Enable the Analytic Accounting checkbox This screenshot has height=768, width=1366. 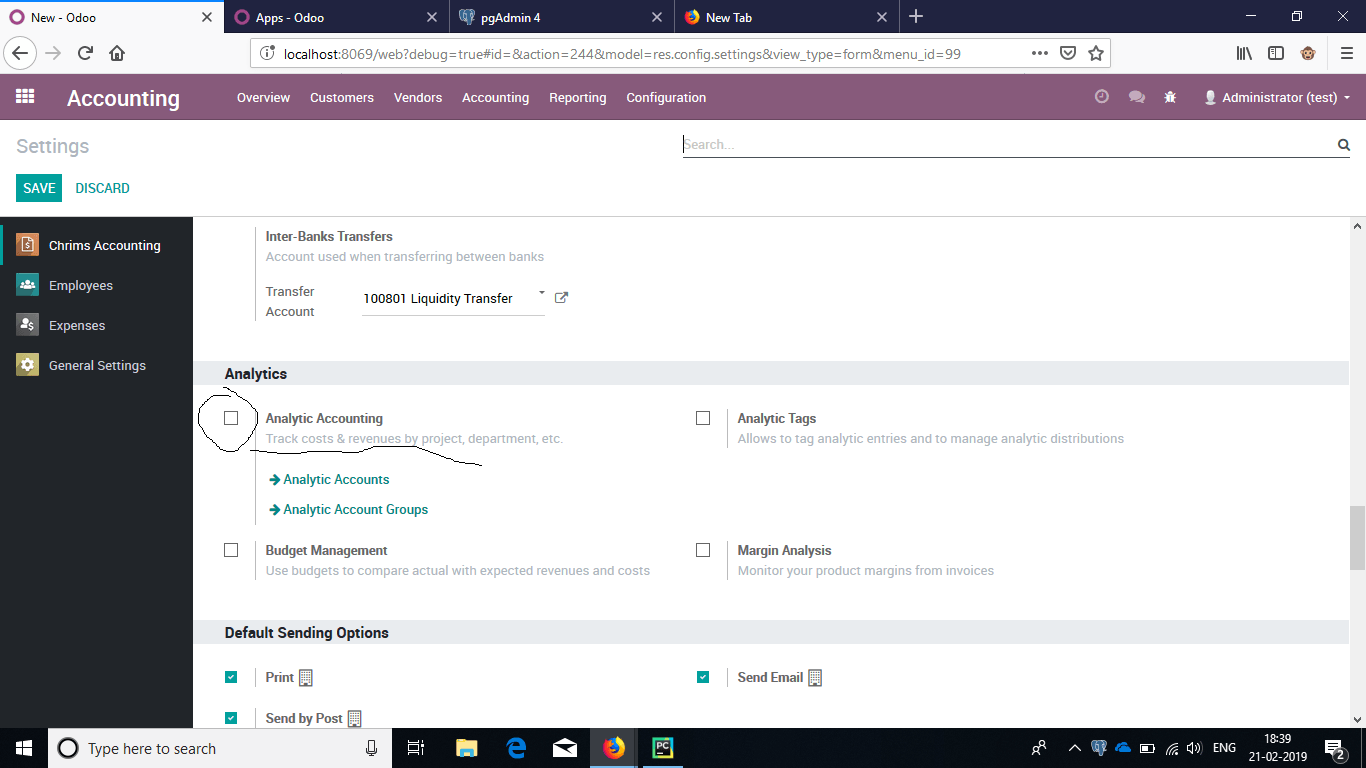point(231,418)
